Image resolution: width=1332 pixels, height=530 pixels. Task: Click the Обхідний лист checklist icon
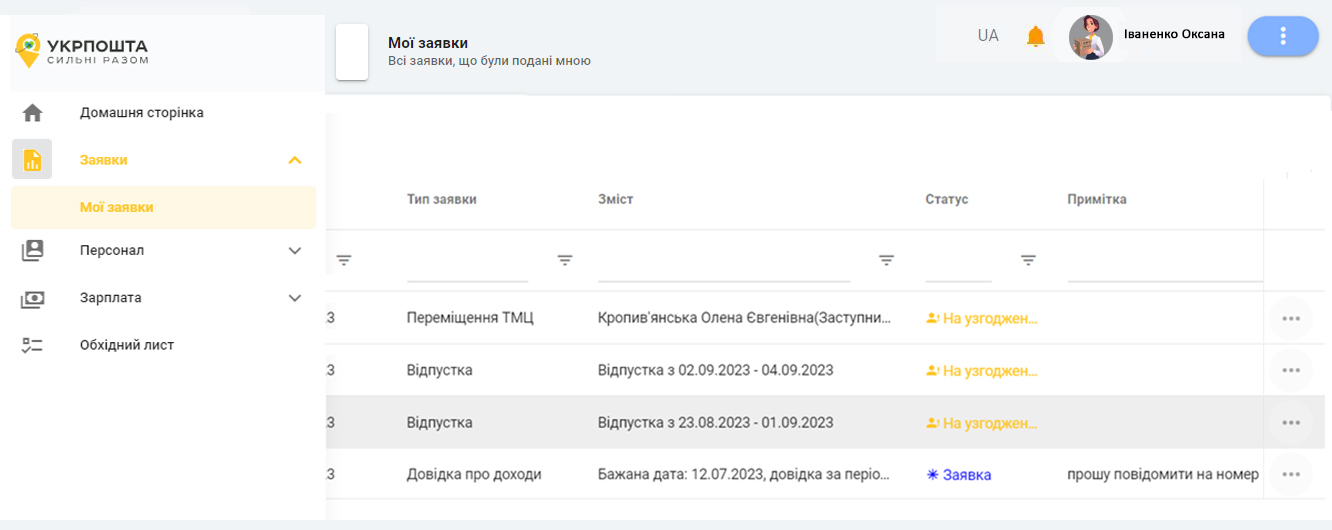click(x=33, y=345)
